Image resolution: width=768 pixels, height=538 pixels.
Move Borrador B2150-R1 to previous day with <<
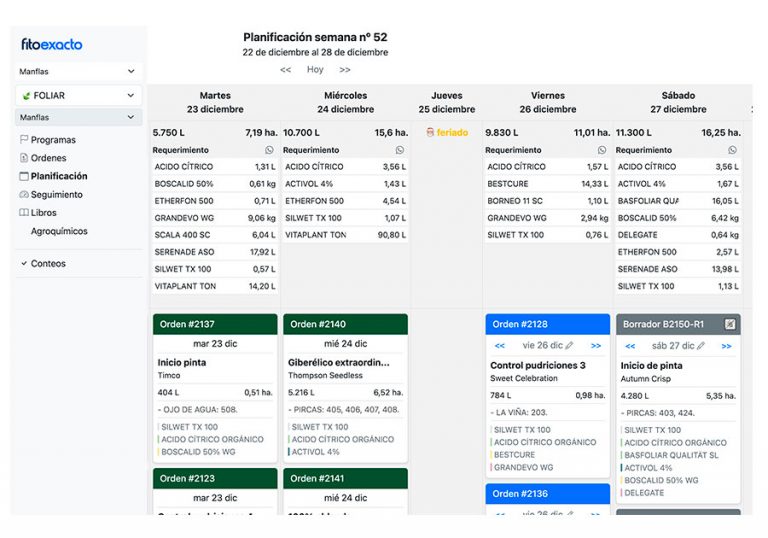coord(630,346)
